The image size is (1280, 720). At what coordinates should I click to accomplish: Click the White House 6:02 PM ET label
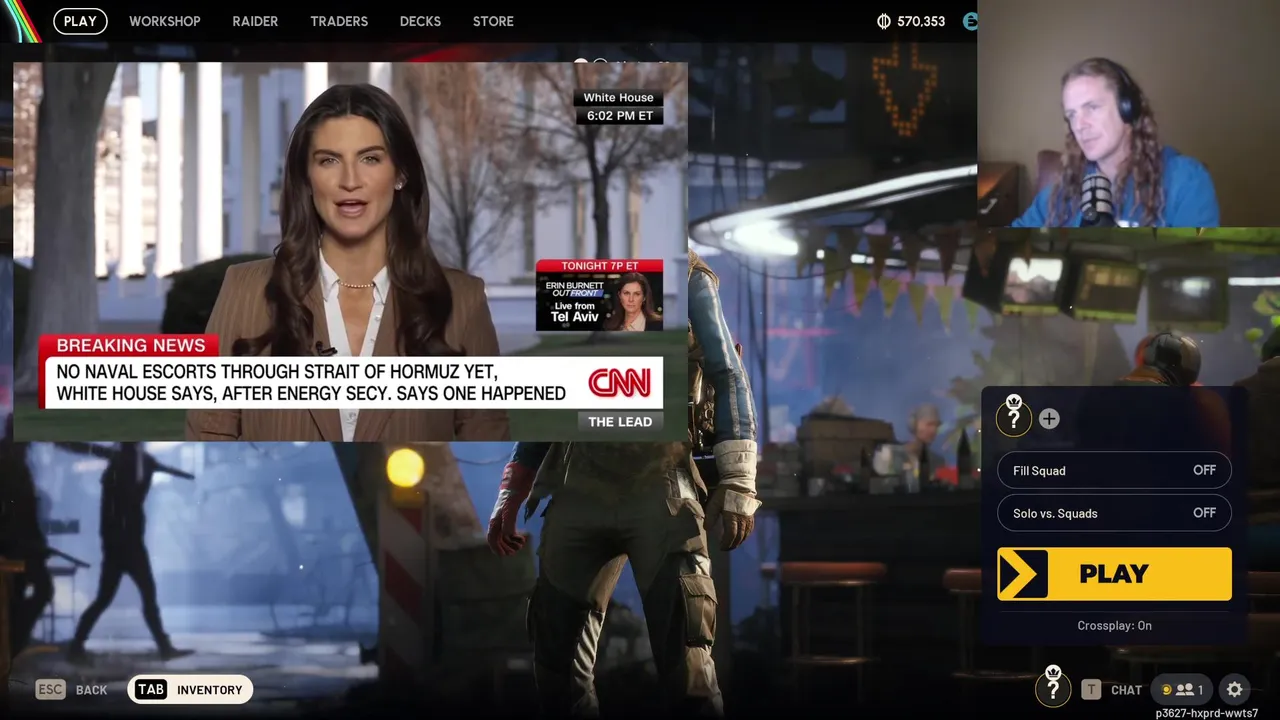point(618,106)
